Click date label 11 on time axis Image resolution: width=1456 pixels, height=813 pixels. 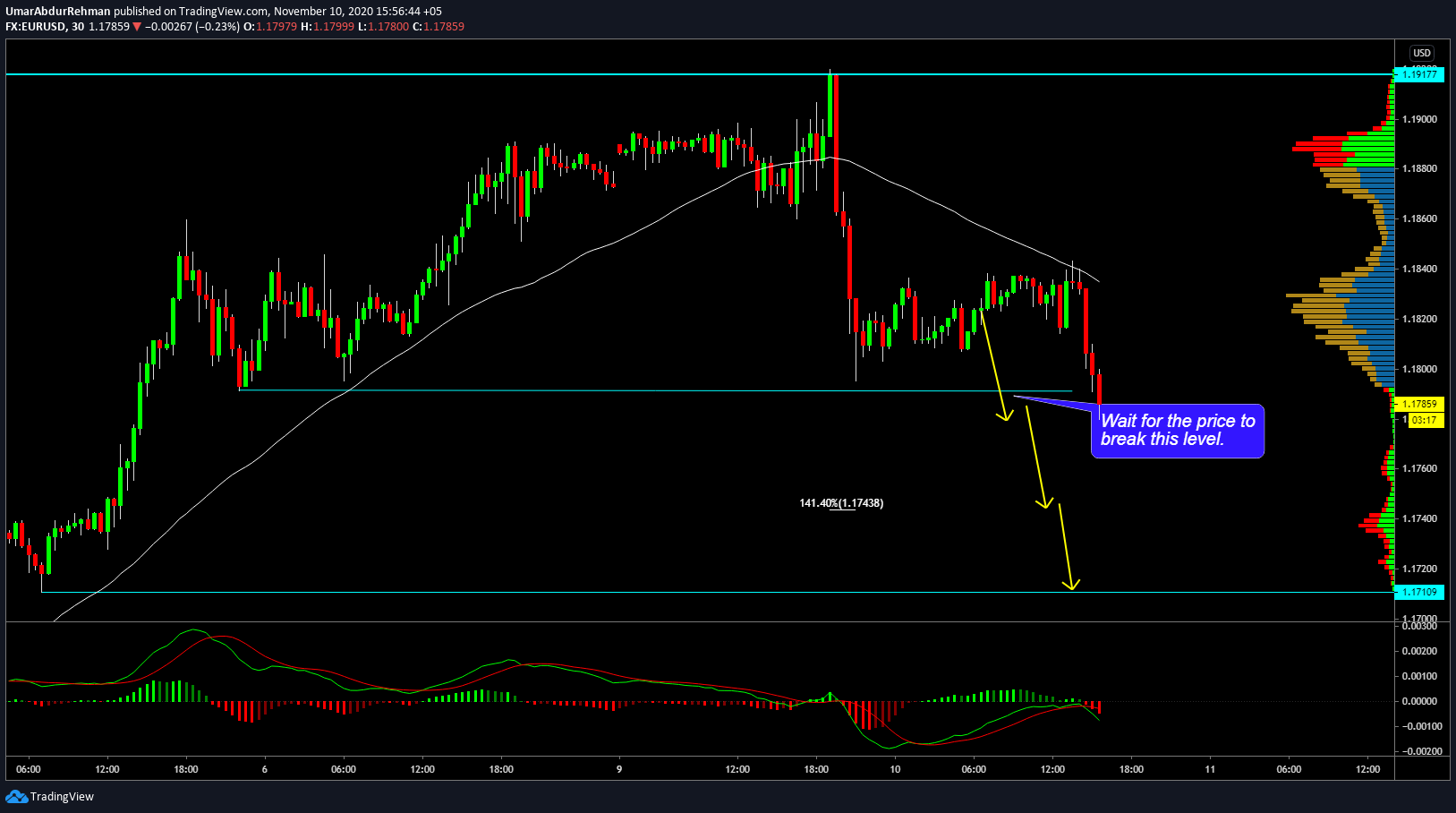(x=1210, y=769)
